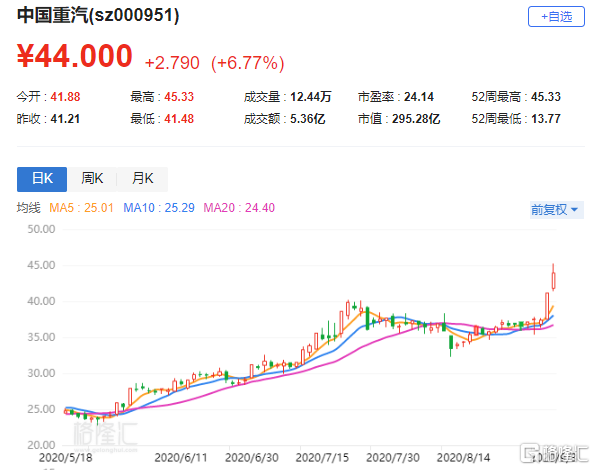Click the 最高 value 45.33
595x470 pixels.
(179, 97)
